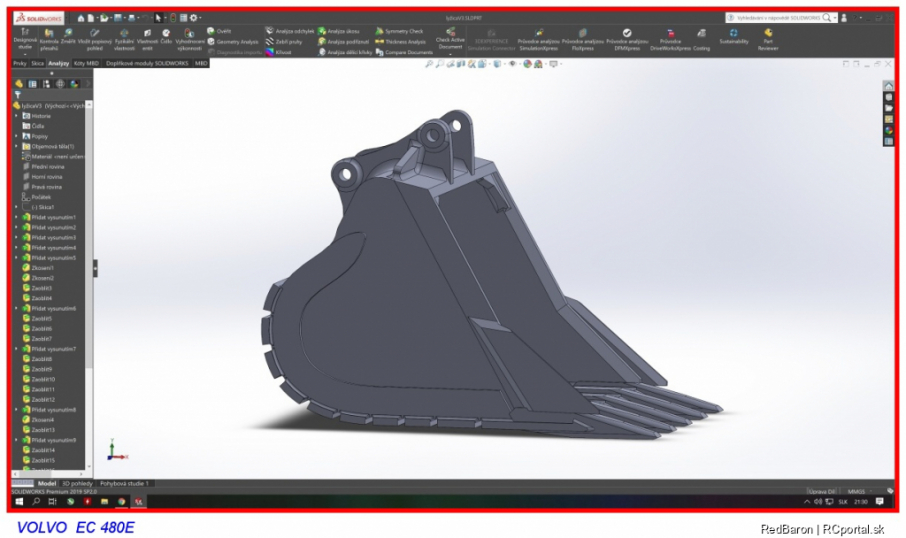
Task: Select the Zkosení1 feature
Action: (38, 268)
